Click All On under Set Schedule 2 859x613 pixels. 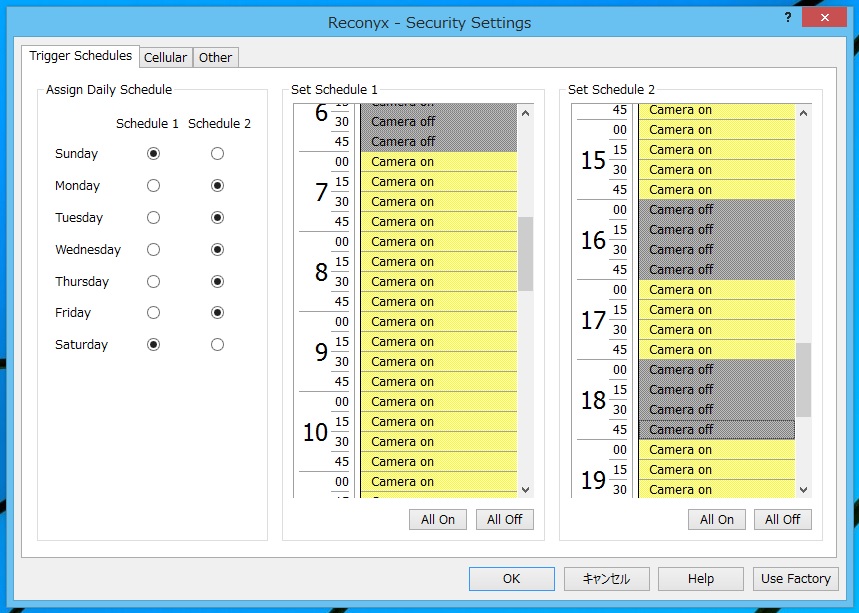pyautogui.click(x=717, y=519)
